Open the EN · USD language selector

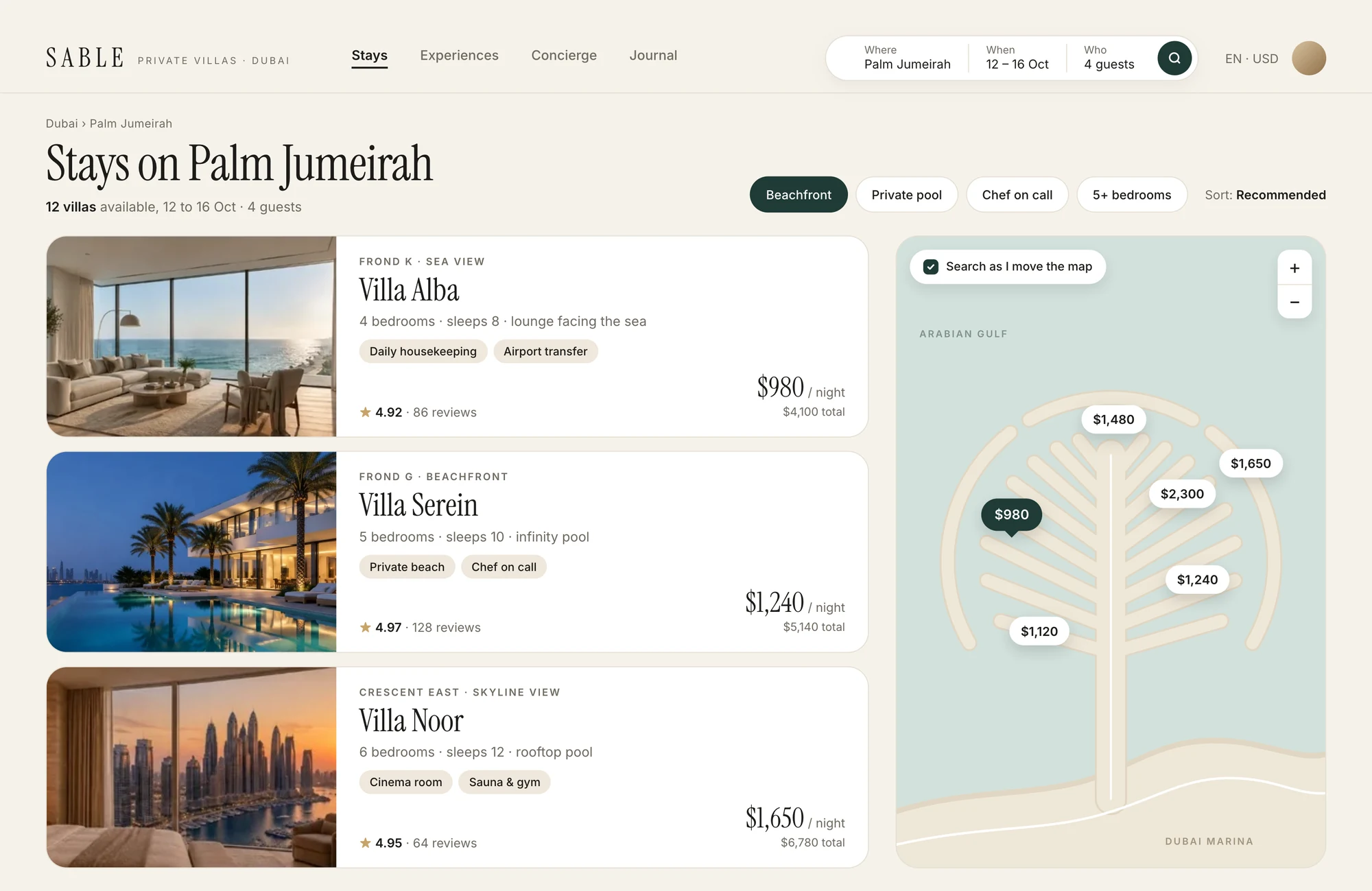point(1251,58)
